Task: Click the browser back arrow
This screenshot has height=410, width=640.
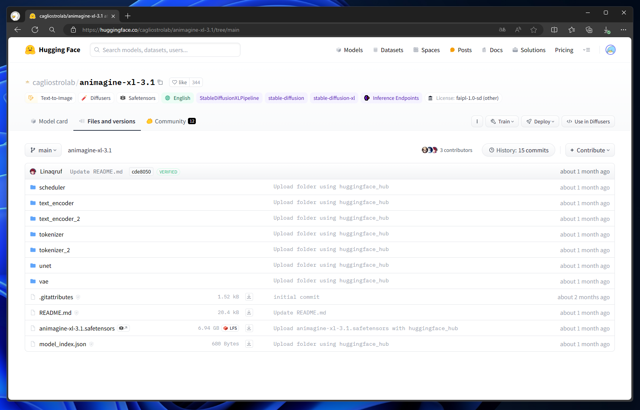Action: pos(18,30)
